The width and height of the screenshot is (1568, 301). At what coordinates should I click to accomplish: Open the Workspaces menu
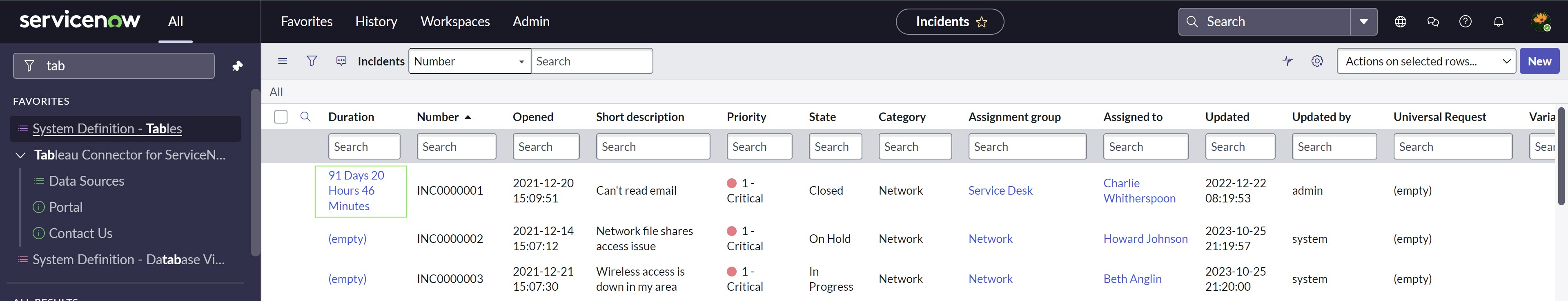coord(455,22)
